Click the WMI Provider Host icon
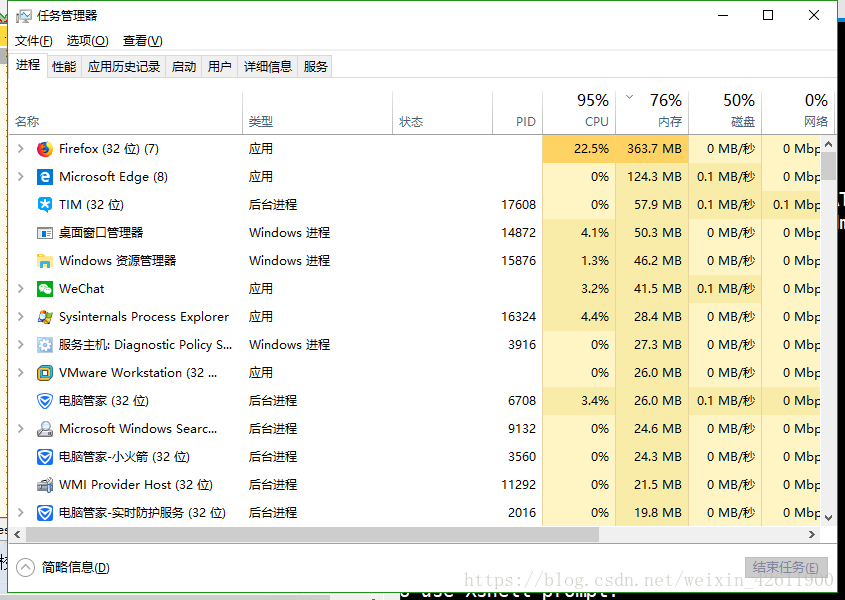 tap(45, 485)
